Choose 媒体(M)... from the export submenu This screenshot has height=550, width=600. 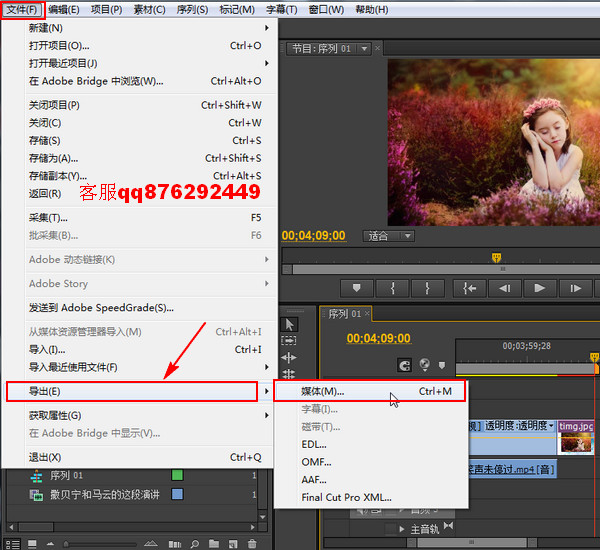point(323,391)
